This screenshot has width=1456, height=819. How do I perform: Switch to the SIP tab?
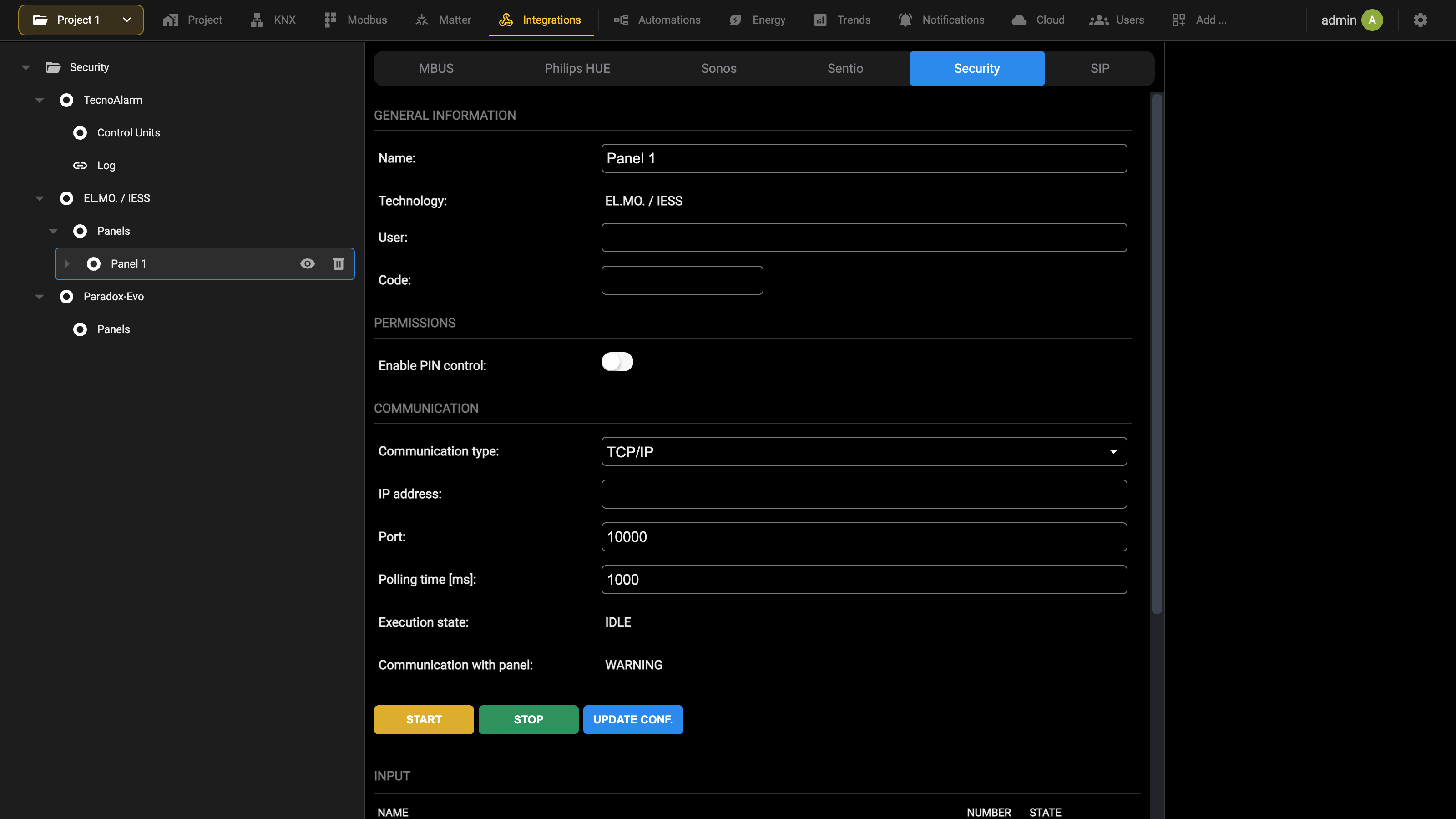(x=1099, y=68)
